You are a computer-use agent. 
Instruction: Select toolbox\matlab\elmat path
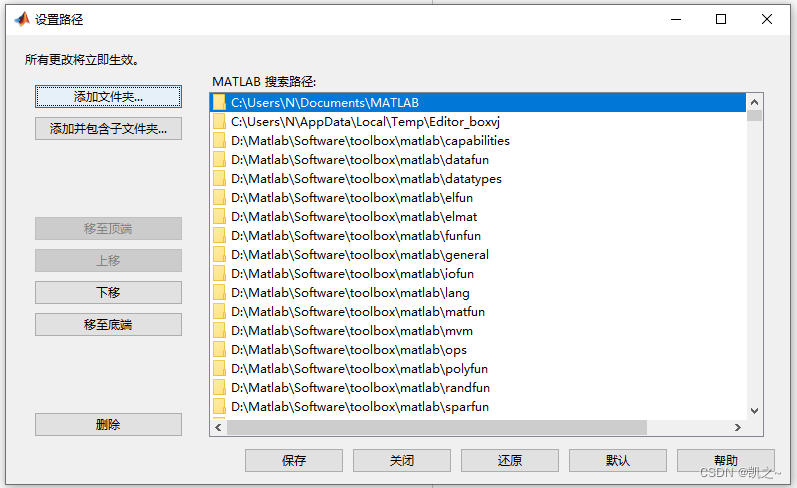point(478,217)
